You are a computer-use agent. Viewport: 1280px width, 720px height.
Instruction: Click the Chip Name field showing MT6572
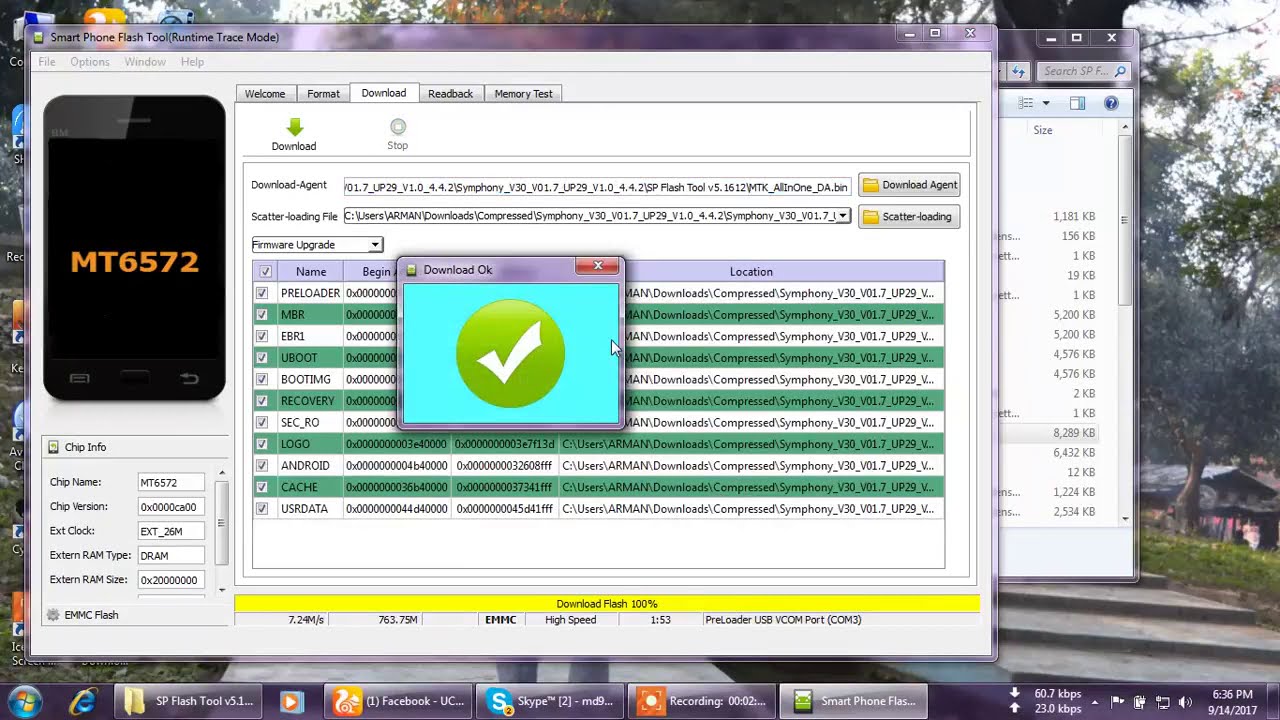click(171, 482)
